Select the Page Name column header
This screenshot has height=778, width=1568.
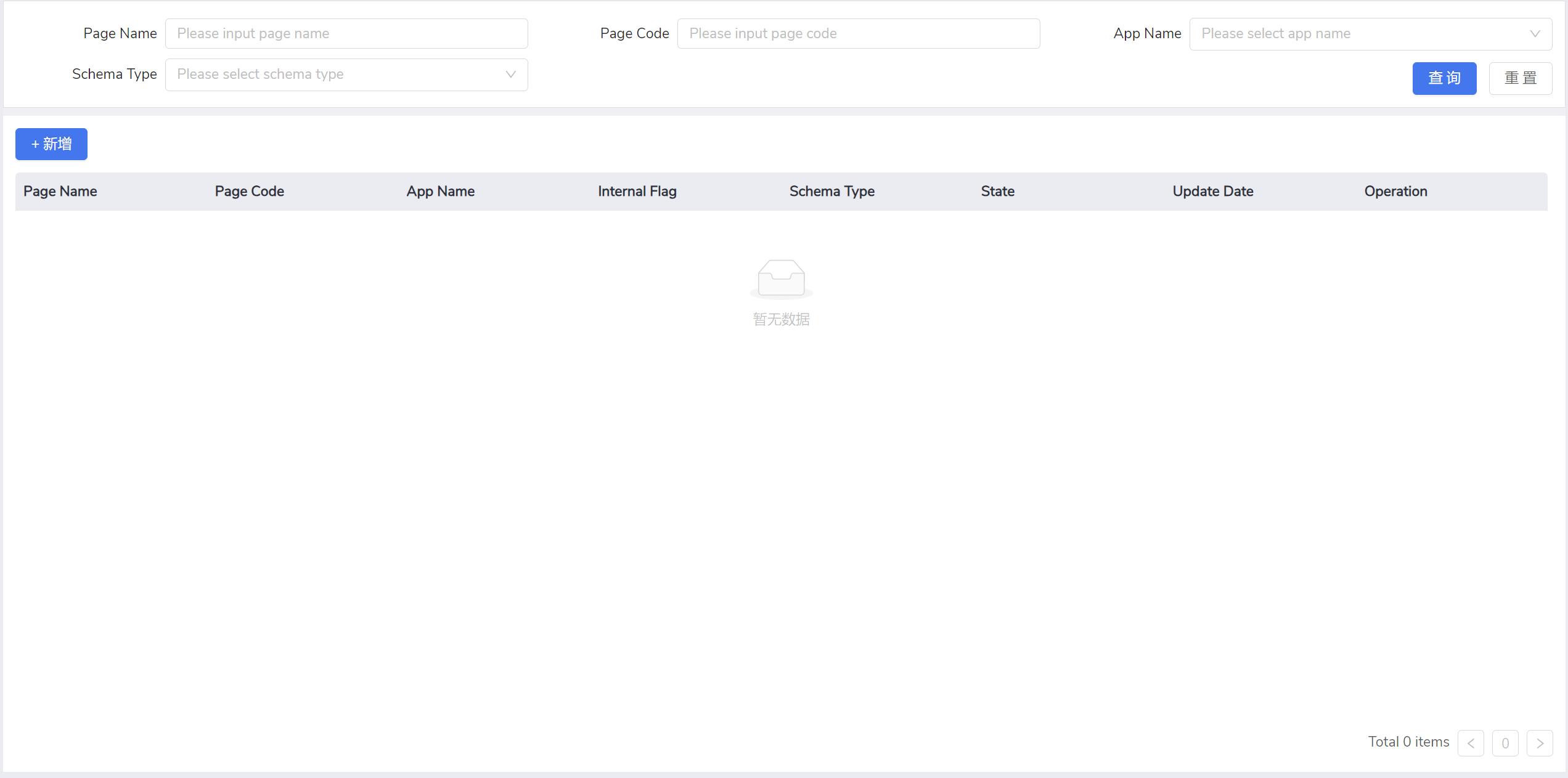pos(60,190)
